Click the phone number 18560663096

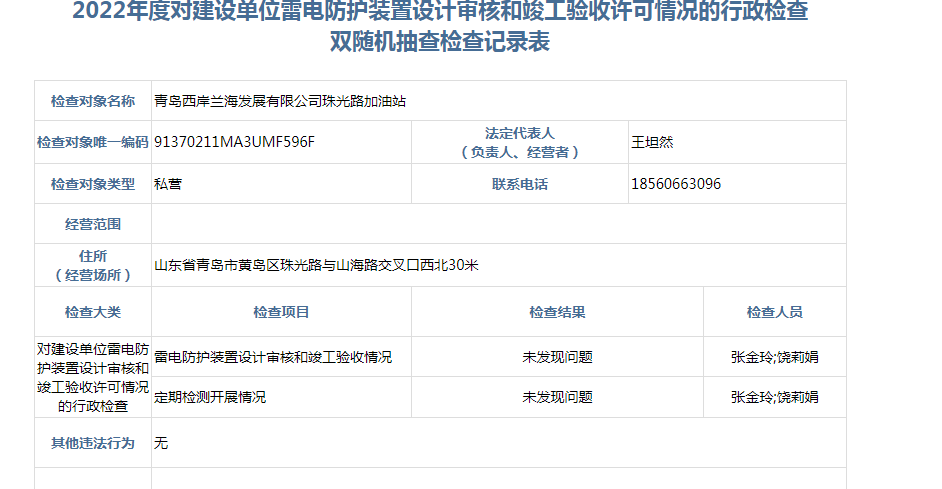click(676, 184)
